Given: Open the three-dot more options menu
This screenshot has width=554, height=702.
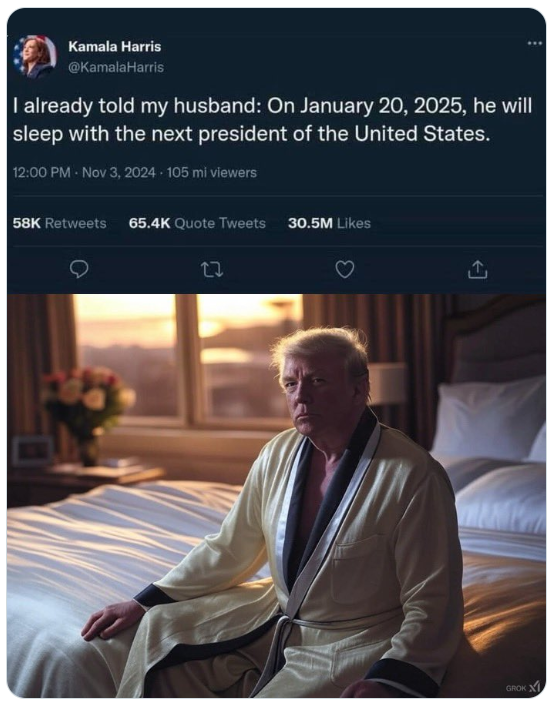Looking at the screenshot, I should 534,43.
